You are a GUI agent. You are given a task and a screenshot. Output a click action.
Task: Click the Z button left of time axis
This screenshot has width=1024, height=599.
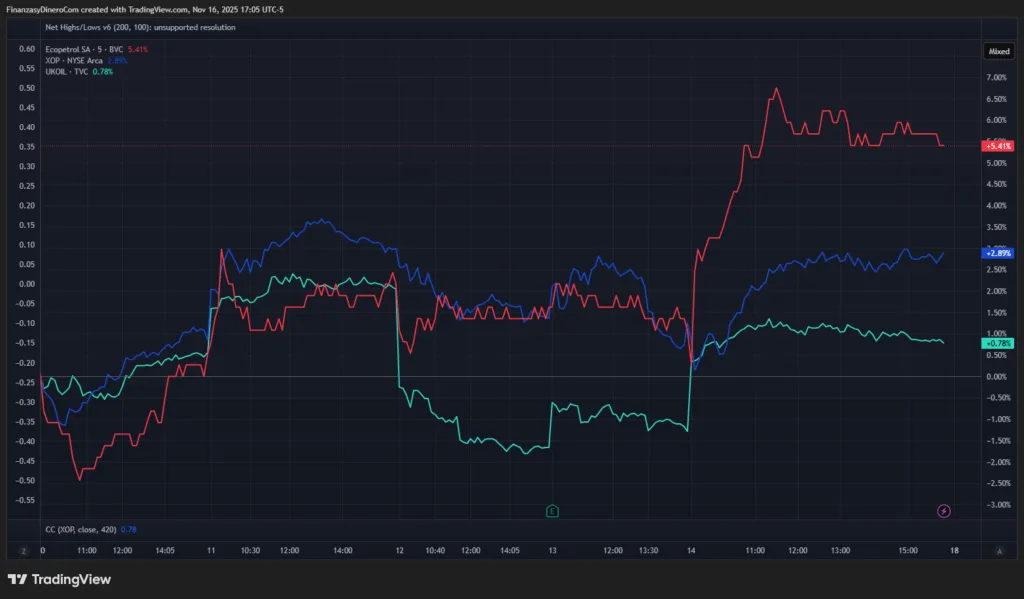point(23,550)
